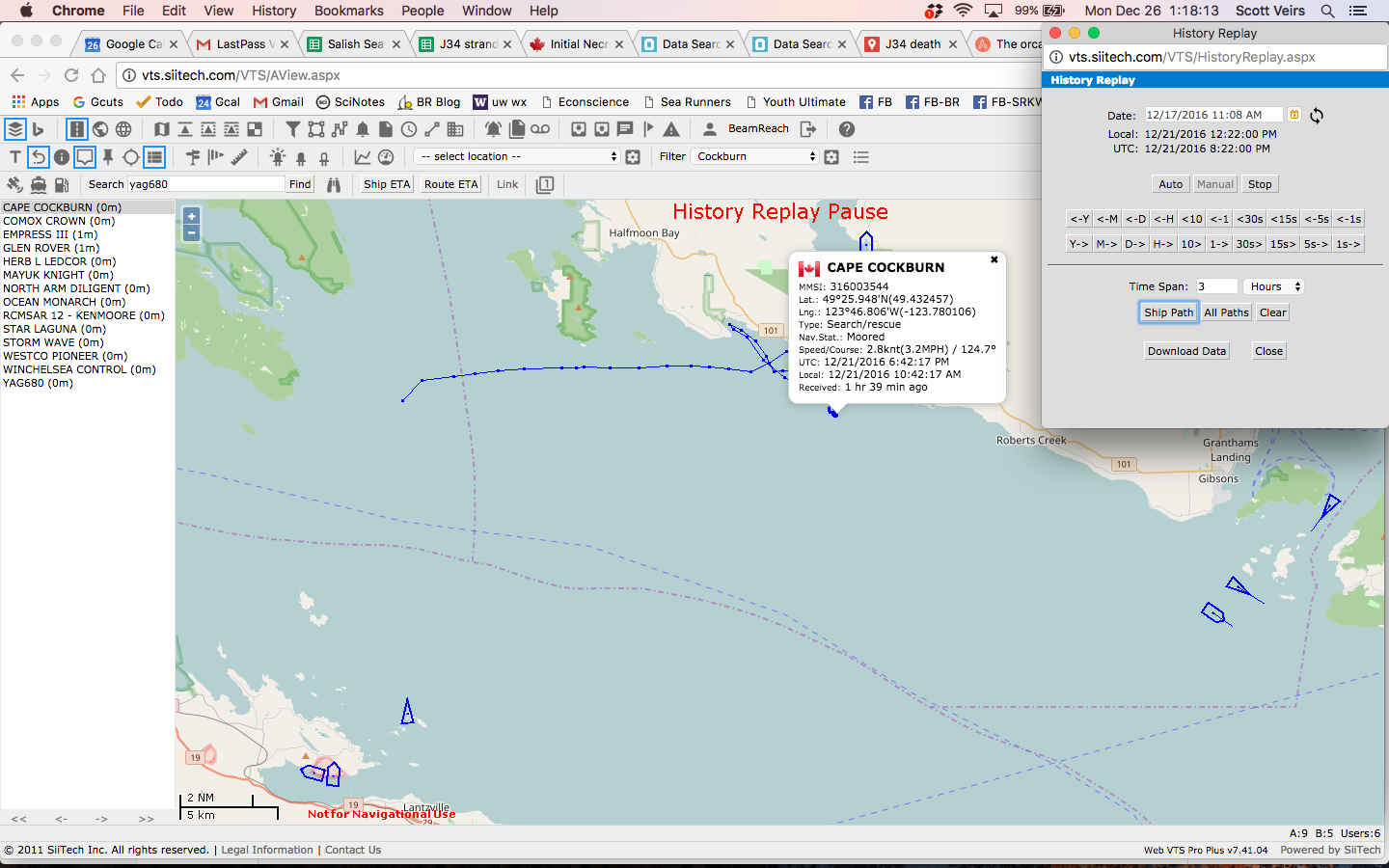
Task: Toggle the map layers button
Action: [x=14, y=129]
